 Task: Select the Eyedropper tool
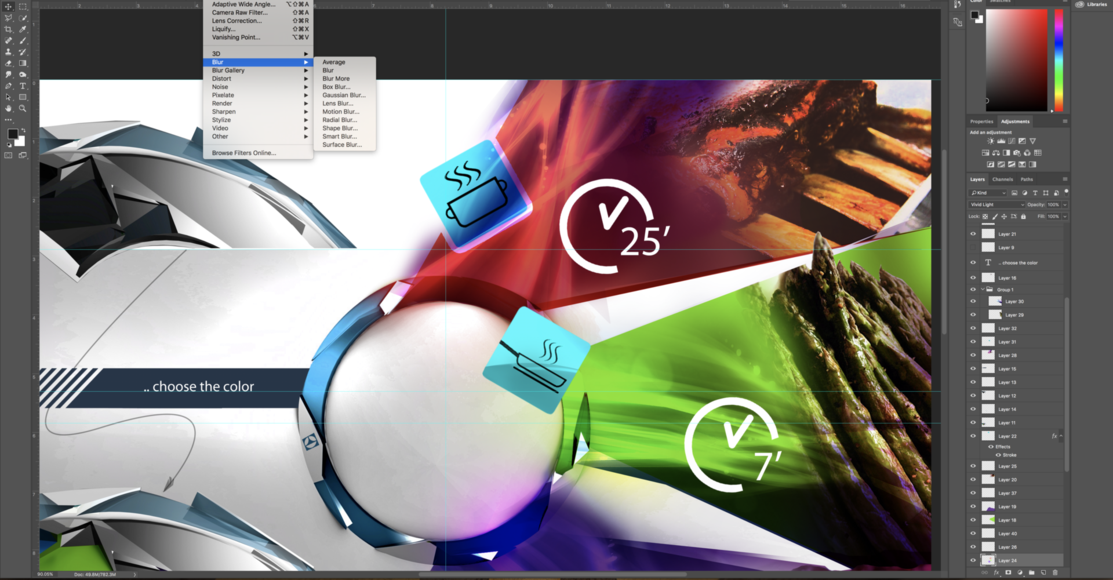click(23, 29)
